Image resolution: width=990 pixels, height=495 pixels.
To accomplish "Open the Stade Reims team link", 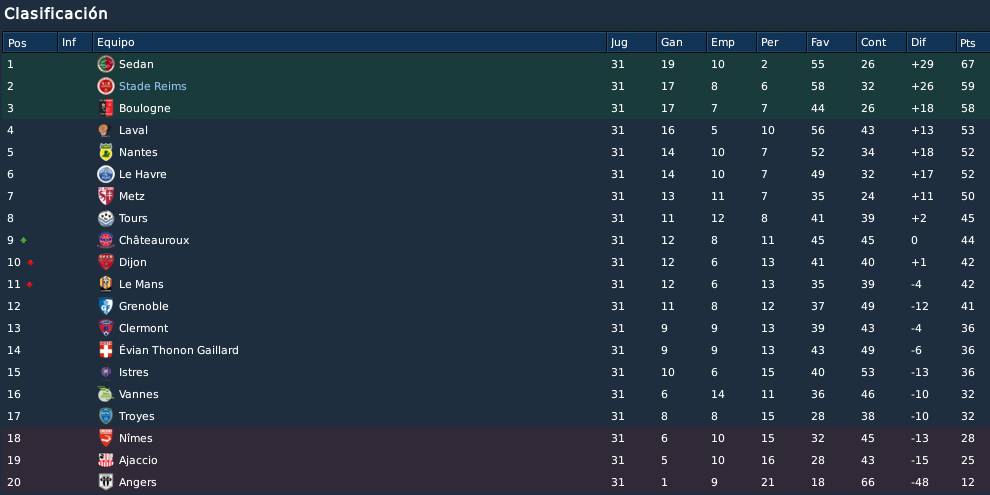I will [x=153, y=86].
